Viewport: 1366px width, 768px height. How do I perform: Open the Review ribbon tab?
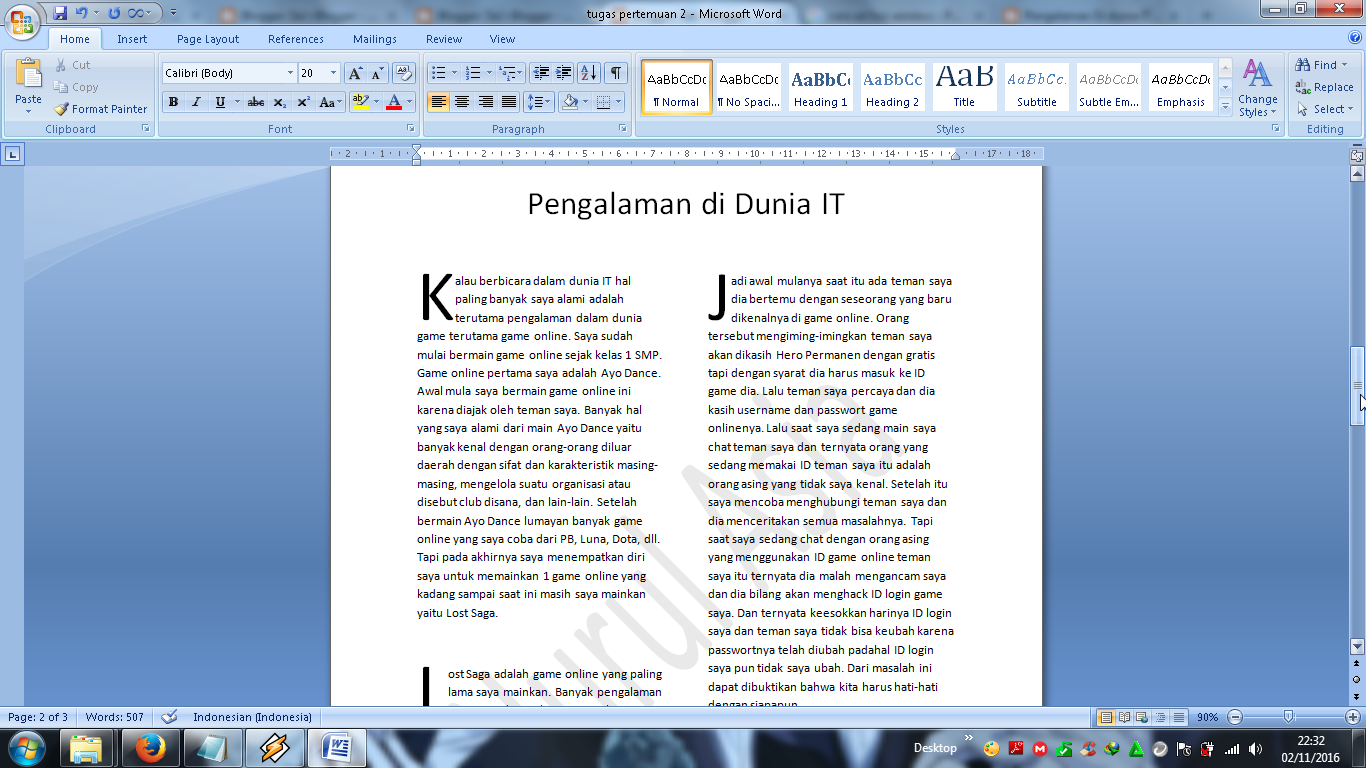(x=443, y=39)
